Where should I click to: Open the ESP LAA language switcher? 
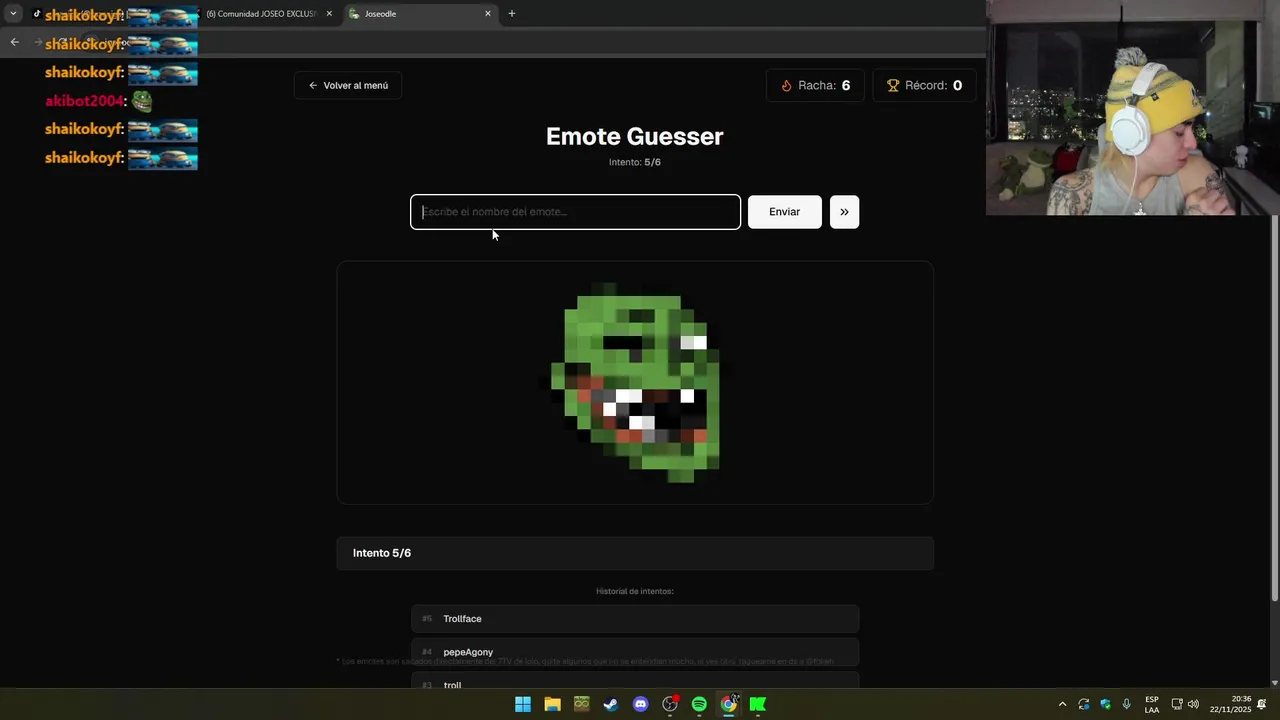pos(1152,704)
